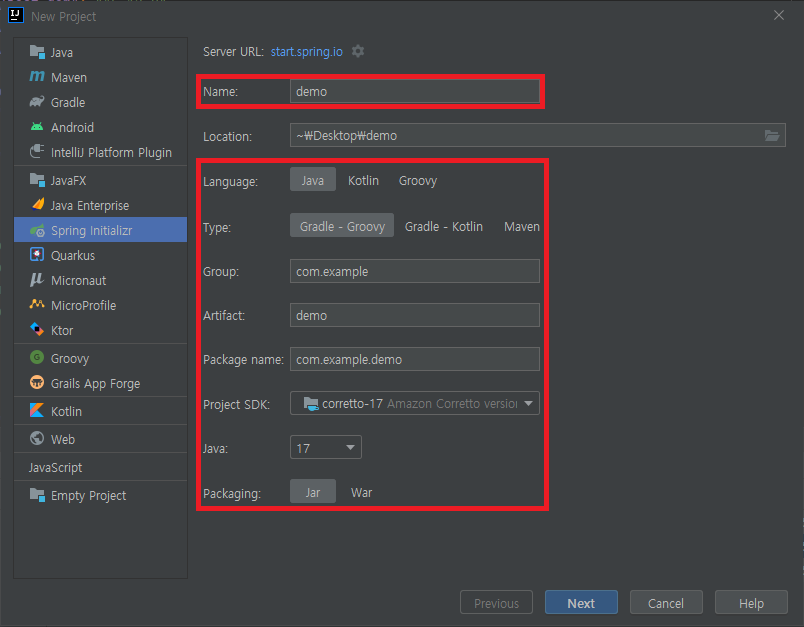Click the Kotlin K icon
The width and height of the screenshot is (804, 627).
(x=37, y=411)
